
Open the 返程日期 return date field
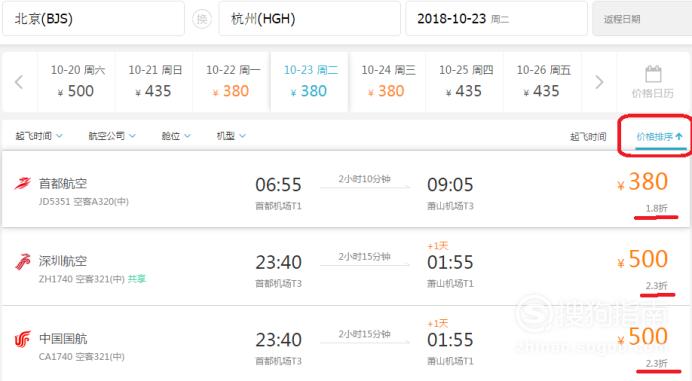(x=642, y=19)
